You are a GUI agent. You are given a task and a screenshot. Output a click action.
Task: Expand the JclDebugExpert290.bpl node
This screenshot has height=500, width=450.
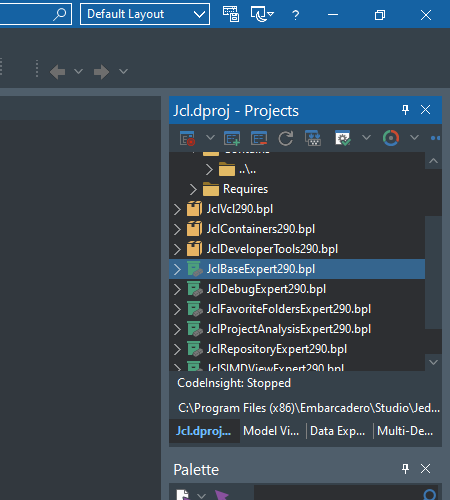177,289
